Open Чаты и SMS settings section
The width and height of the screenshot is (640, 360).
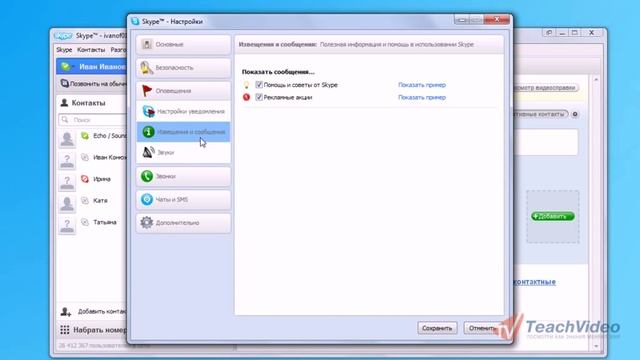(183, 200)
